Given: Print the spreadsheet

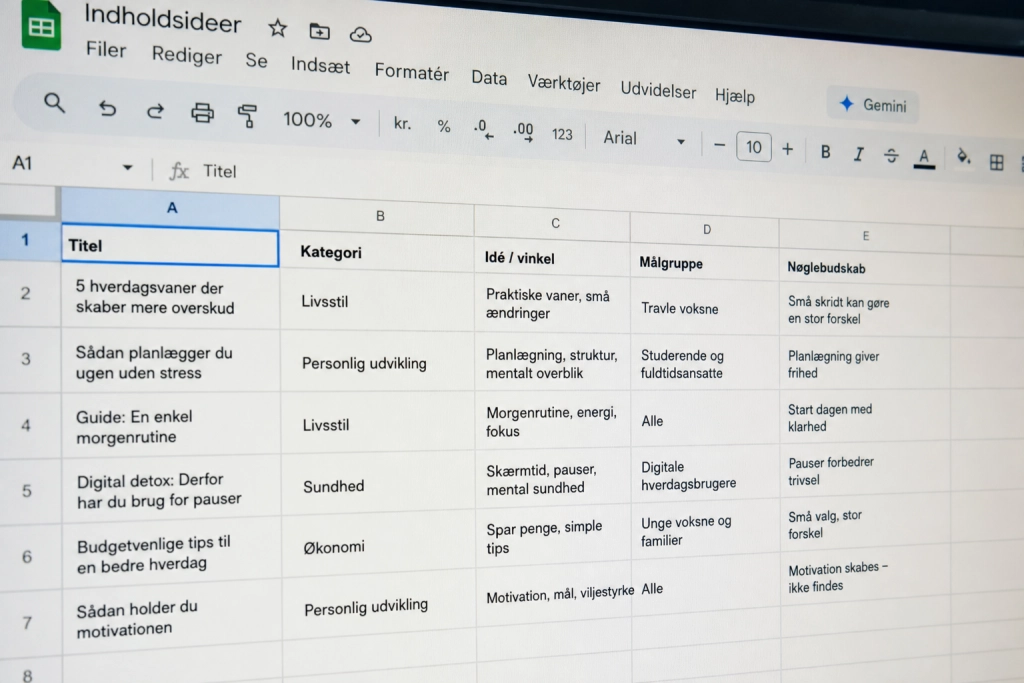Looking at the screenshot, I should [x=202, y=113].
